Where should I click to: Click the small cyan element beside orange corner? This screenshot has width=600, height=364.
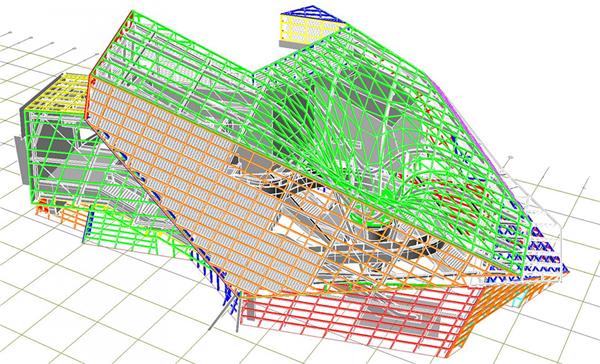(517, 301)
